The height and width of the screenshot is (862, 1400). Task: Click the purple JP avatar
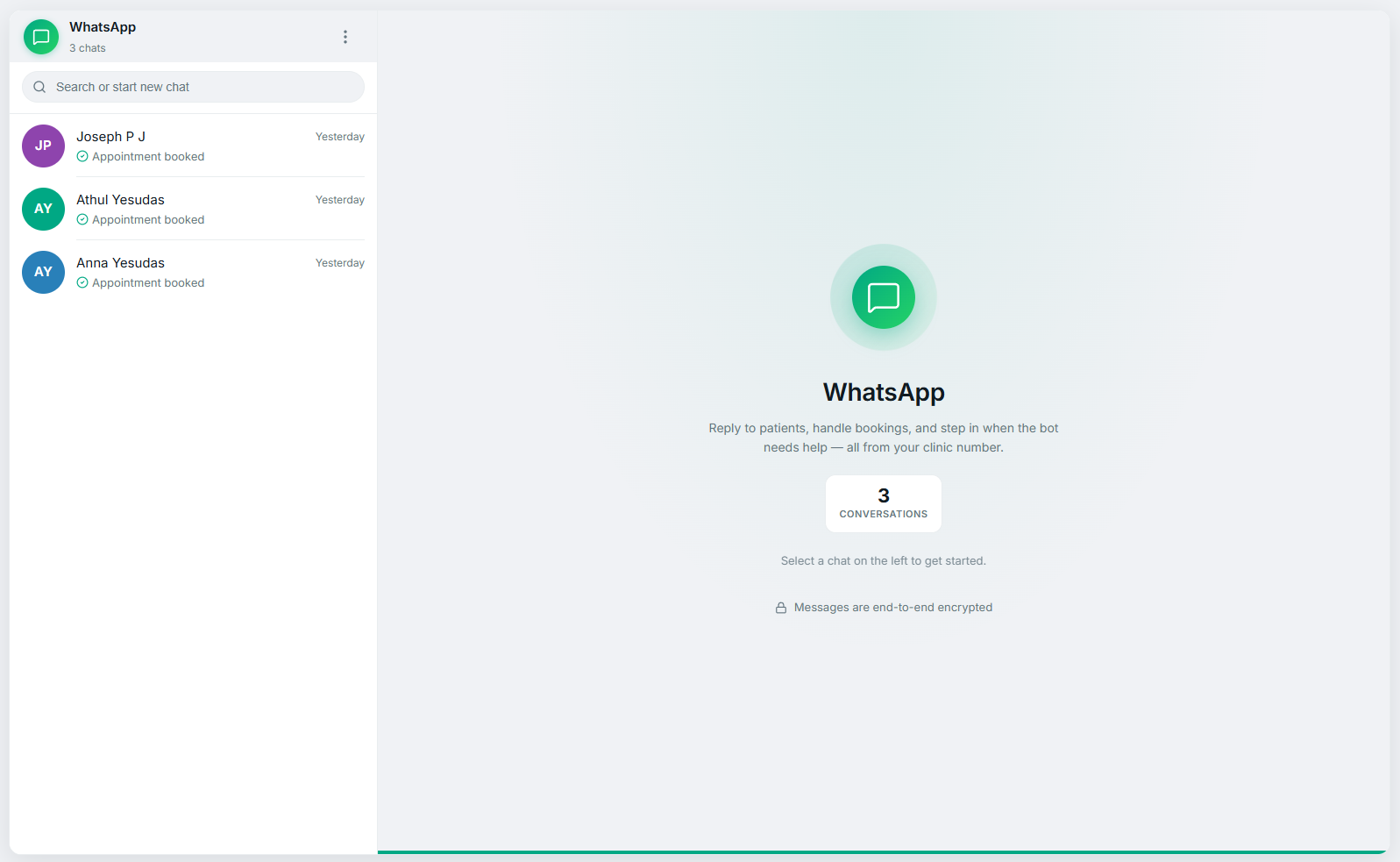43,146
